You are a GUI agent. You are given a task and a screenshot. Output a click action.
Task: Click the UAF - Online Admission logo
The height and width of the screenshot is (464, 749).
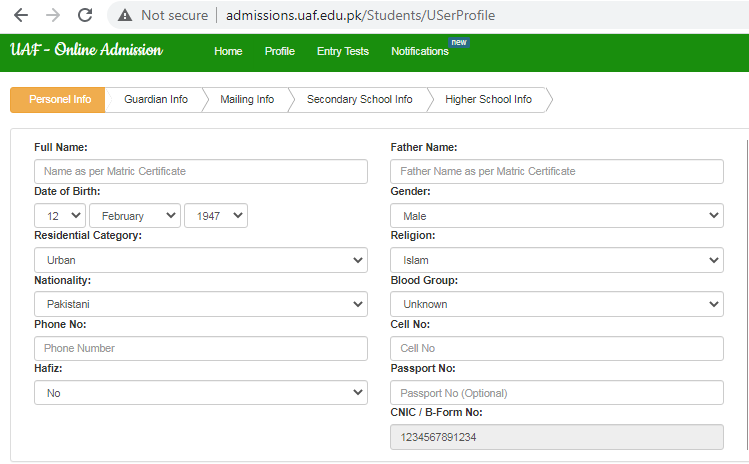86,50
